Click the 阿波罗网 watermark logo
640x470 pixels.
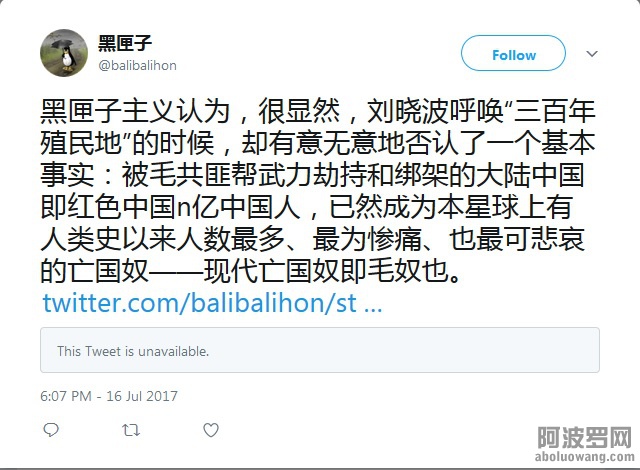pyautogui.click(x=585, y=438)
